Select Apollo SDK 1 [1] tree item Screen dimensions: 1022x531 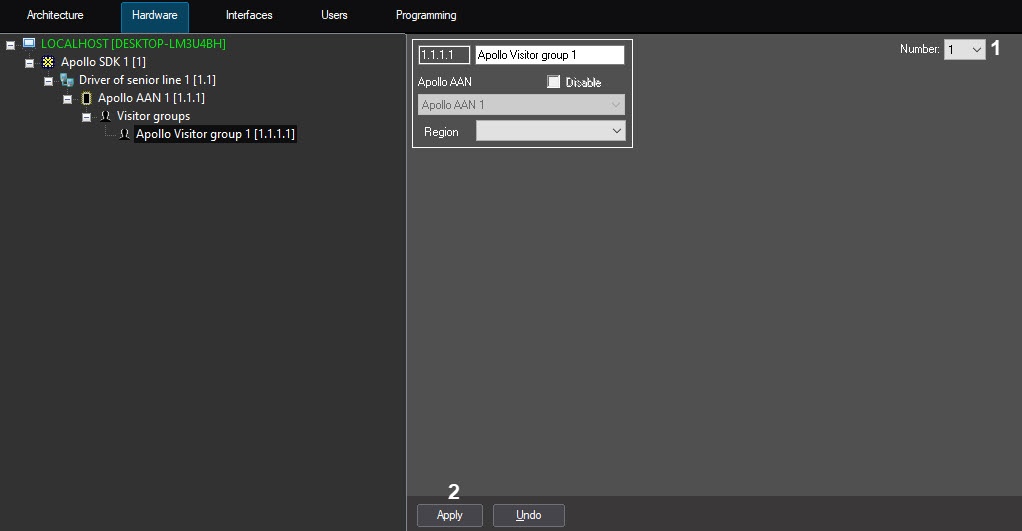[103, 62]
